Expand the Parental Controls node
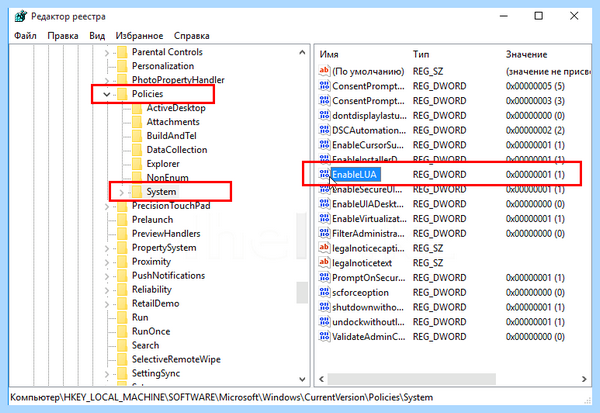This screenshot has height=413, width=600. (107, 53)
